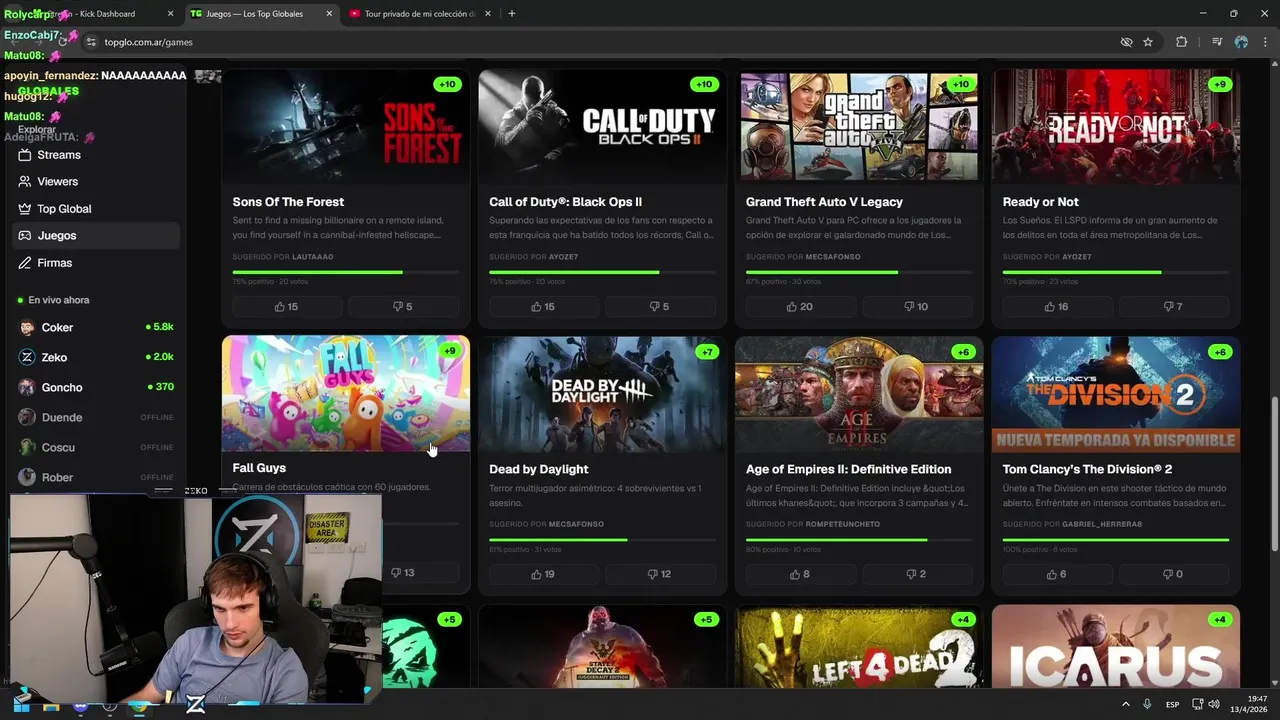Downvote Age of Empires II
The image size is (1280, 720).
tap(917, 574)
